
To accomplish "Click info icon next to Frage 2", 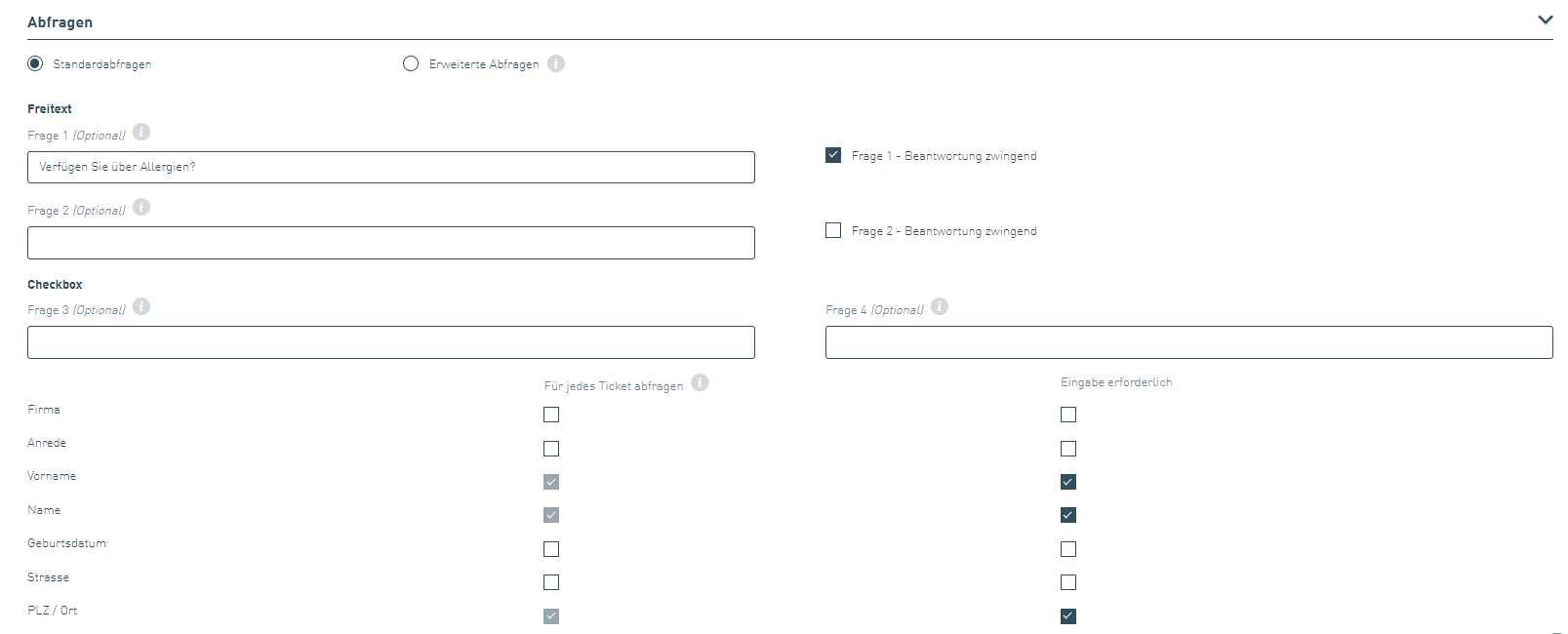I will [x=141, y=207].
